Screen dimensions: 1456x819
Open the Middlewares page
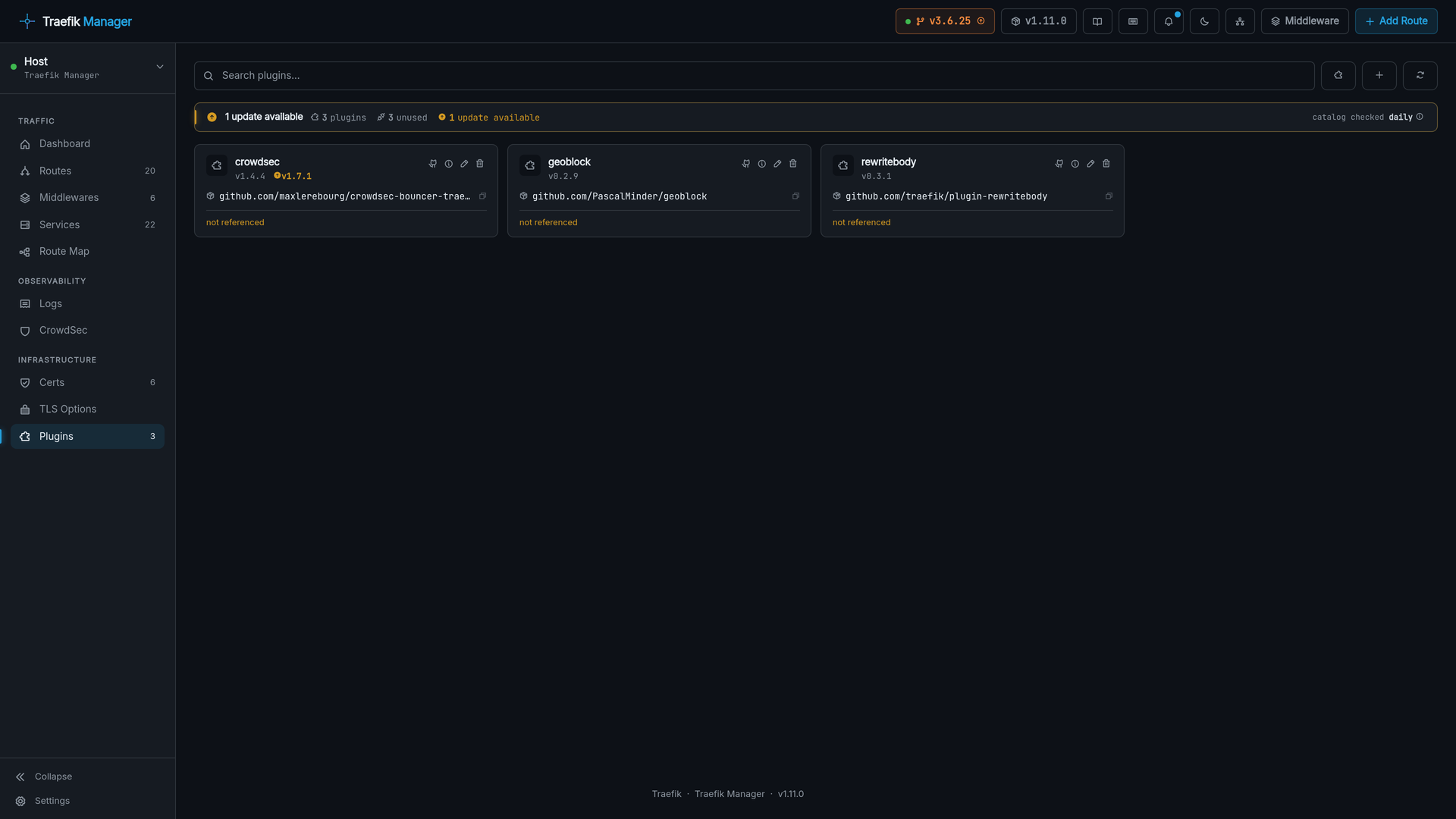point(87,198)
